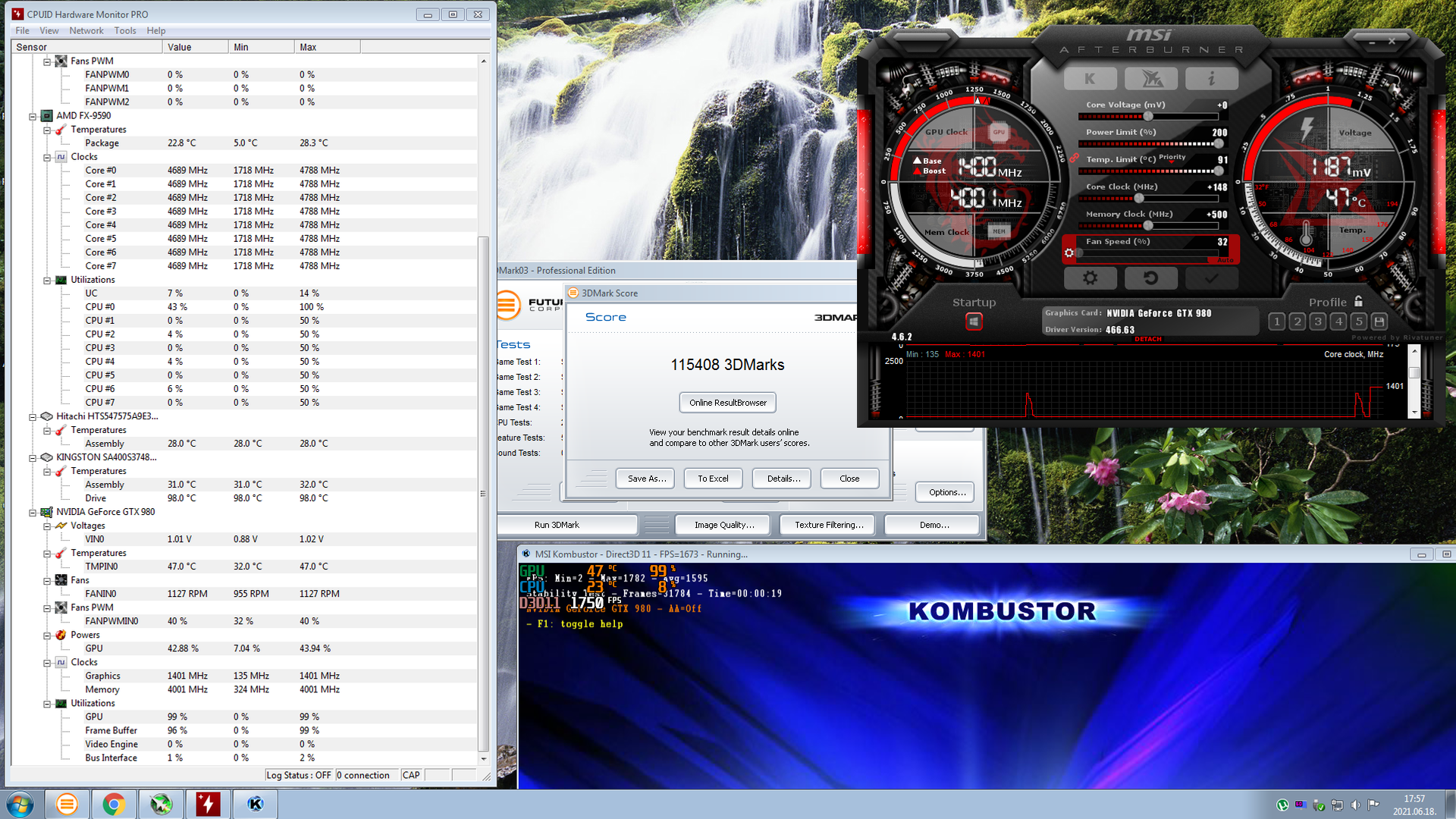
Task: Switch to 3DMark from the taskbar
Action: (67, 804)
